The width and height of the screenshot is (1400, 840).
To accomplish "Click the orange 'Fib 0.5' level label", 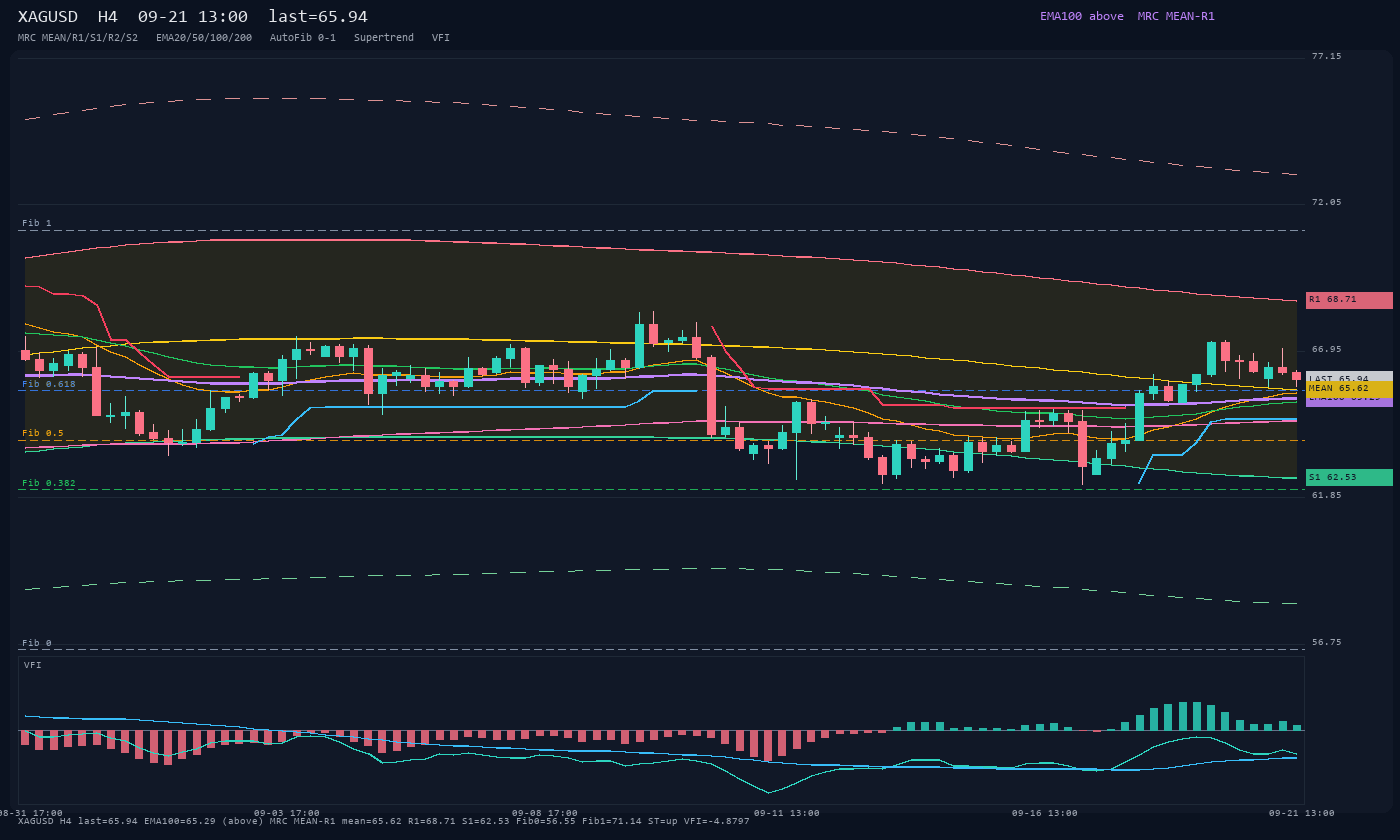I will click(43, 433).
